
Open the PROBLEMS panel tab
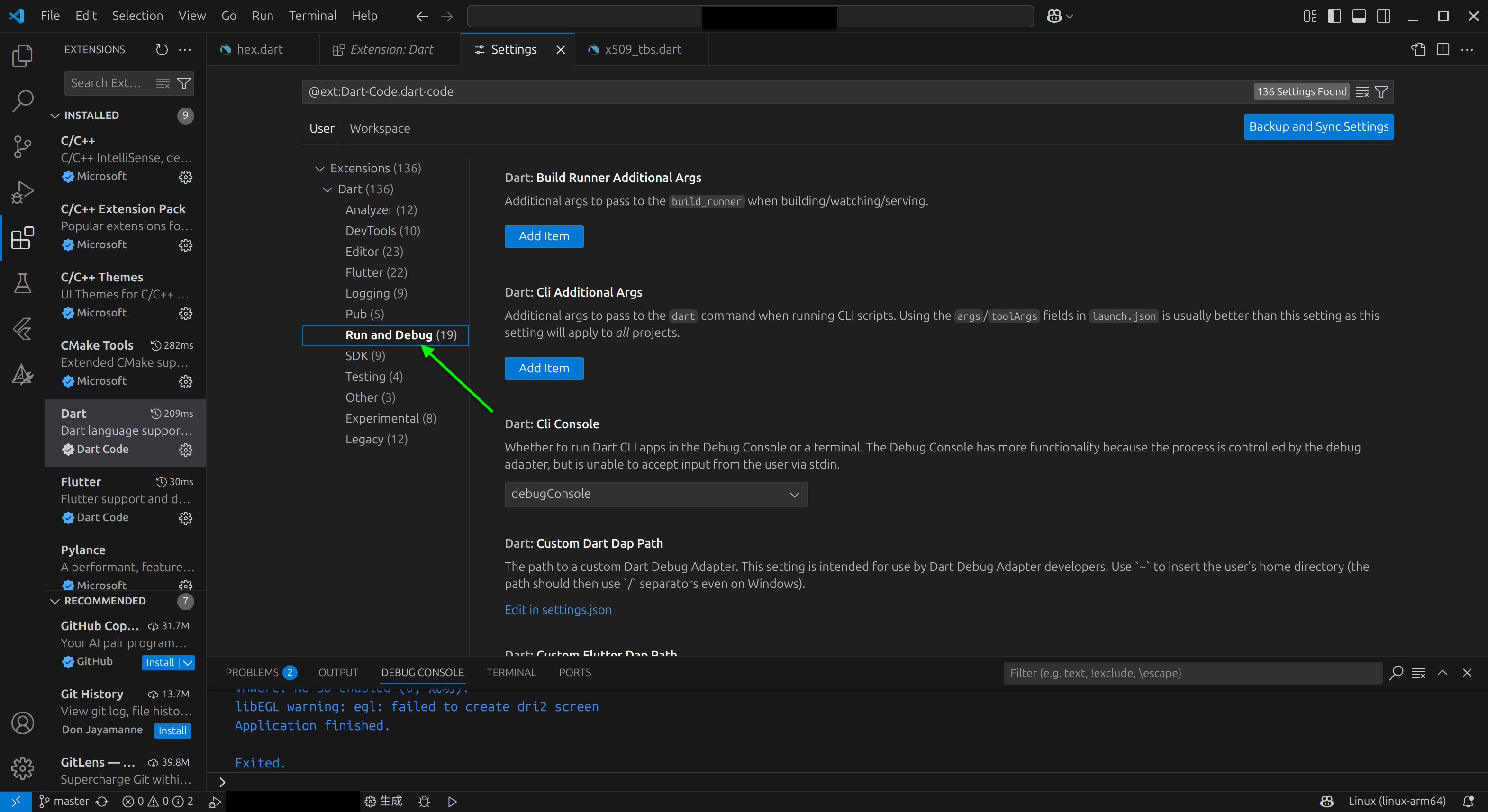(x=261, y=673)
